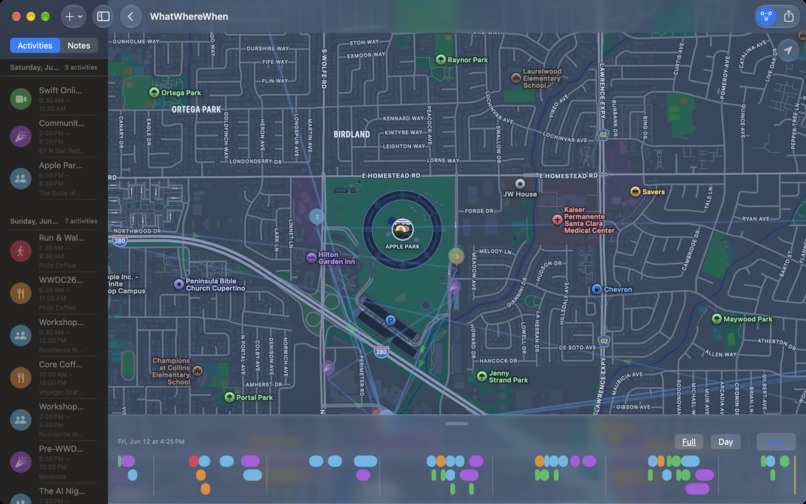Open the Workshop… activity starting 9:30 AM

[54, 335]
